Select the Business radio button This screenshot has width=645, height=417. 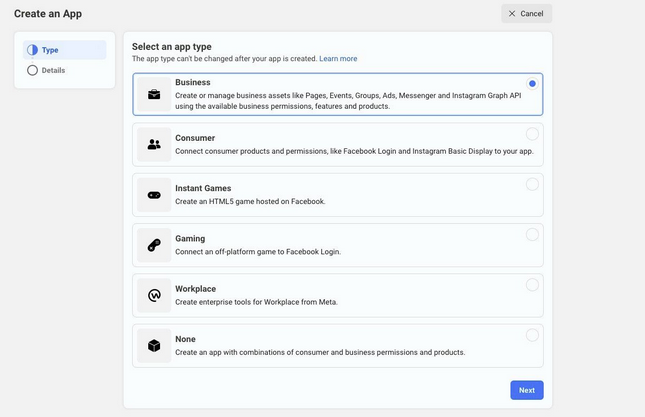(532, 83)
